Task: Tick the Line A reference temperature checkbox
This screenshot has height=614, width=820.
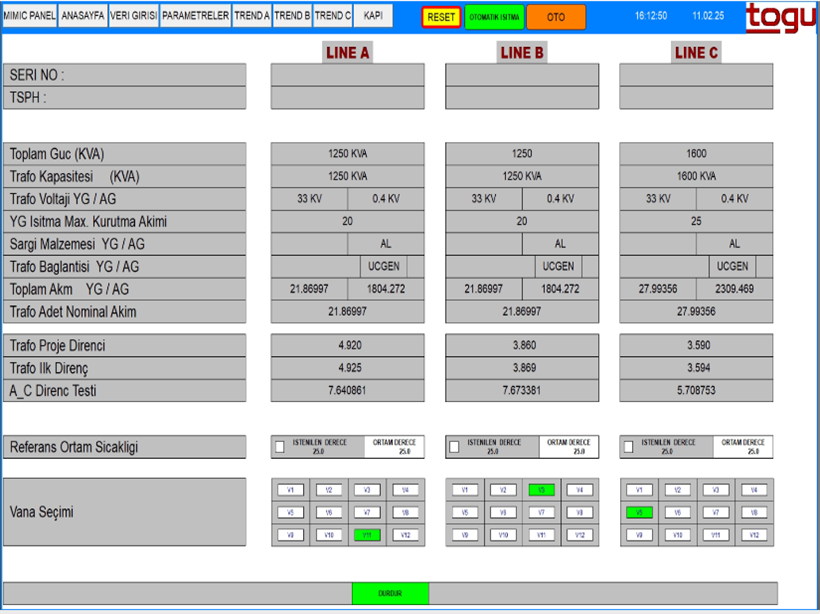Action: coord(280,447)
